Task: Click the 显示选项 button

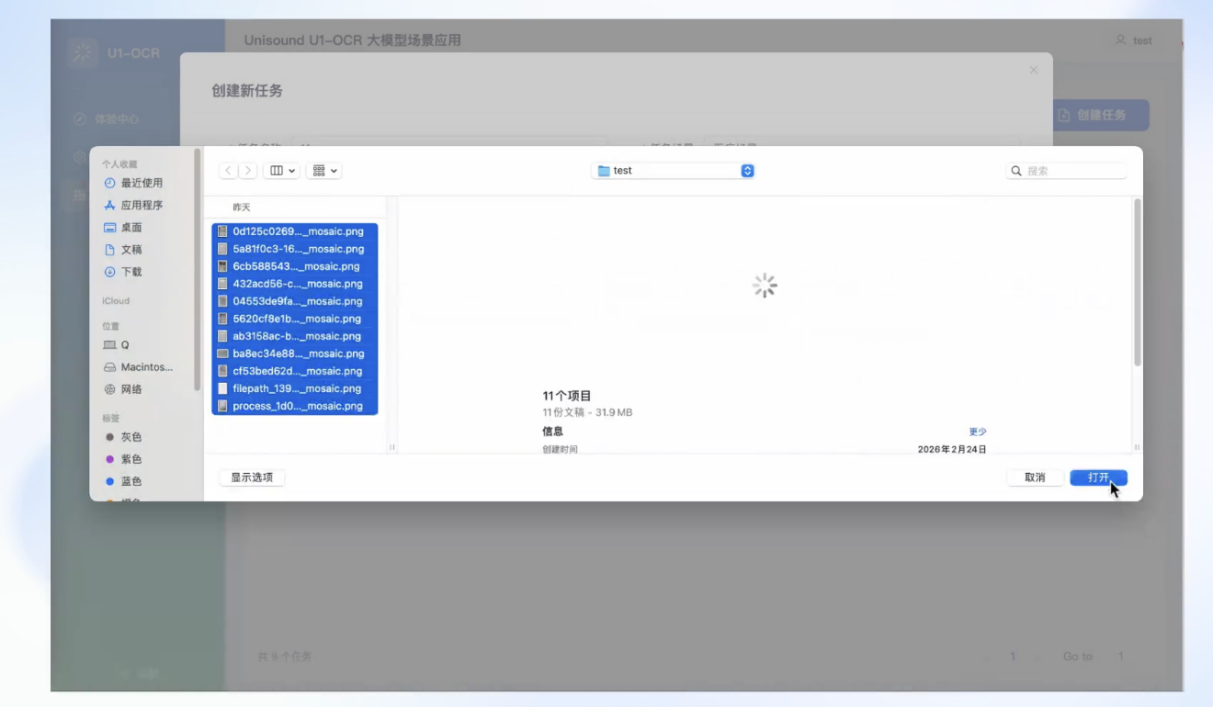Action: pos(252,478)
